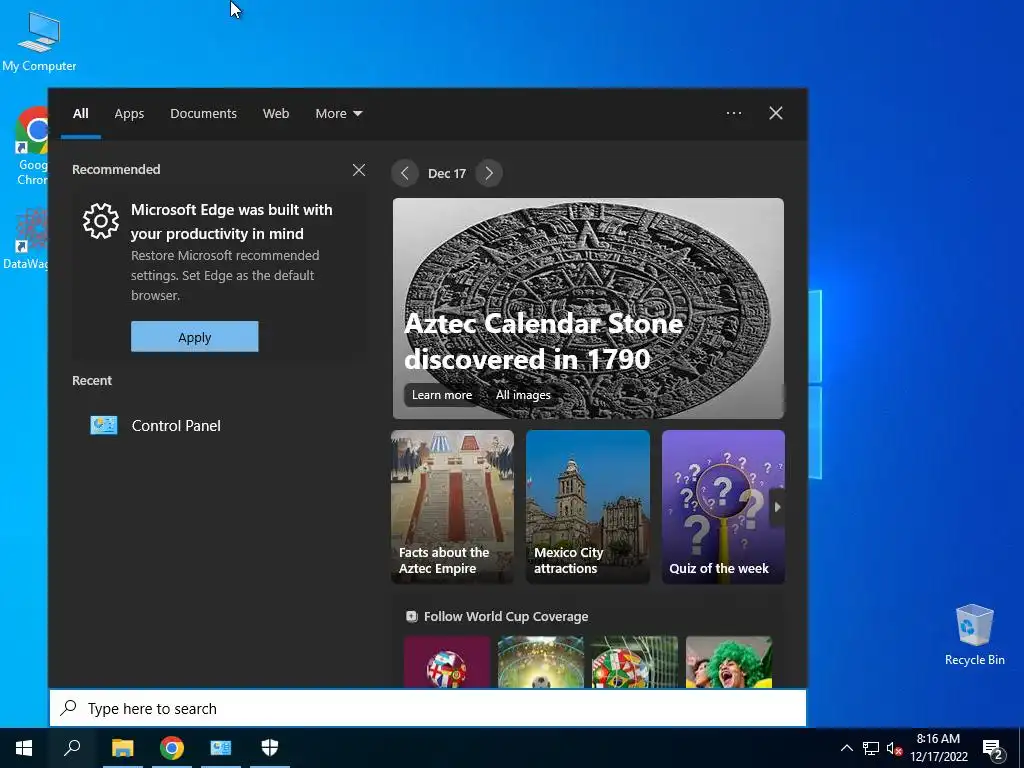1024x768 pixels.
Task: Open Facts about the Aztec Empire card
Action: coord(452,507)
